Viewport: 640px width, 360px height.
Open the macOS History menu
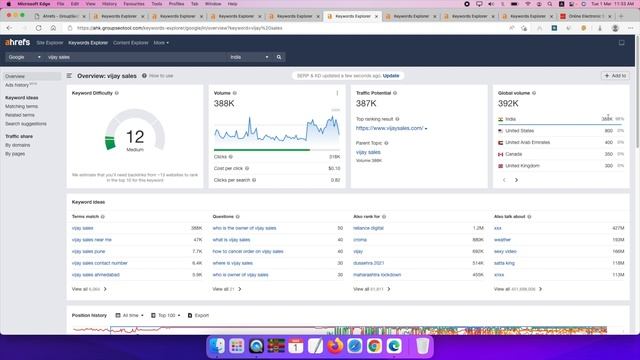(109, 4)
